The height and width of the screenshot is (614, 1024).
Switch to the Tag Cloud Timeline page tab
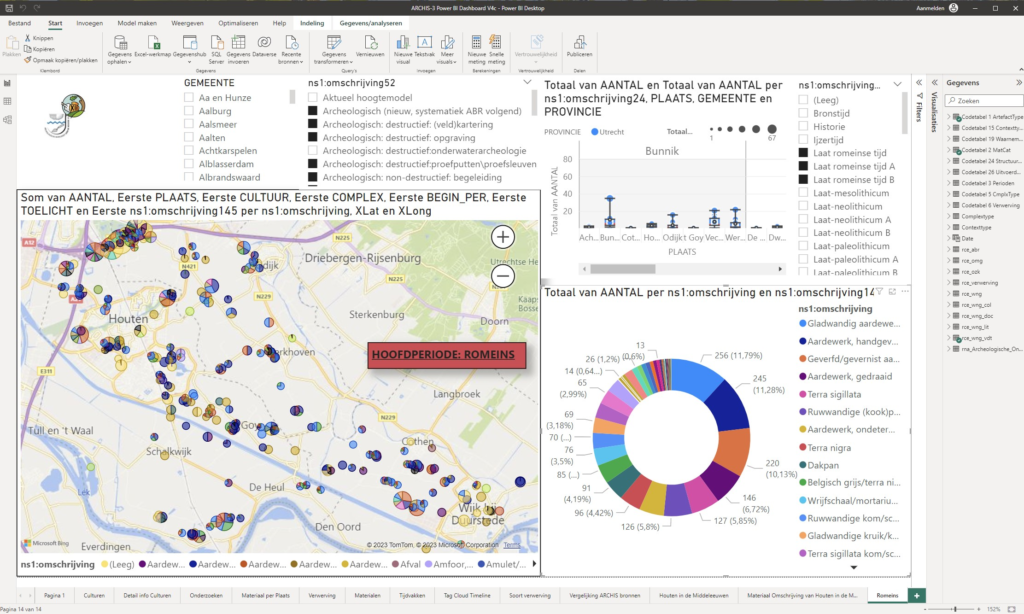[x=468, y=595]
